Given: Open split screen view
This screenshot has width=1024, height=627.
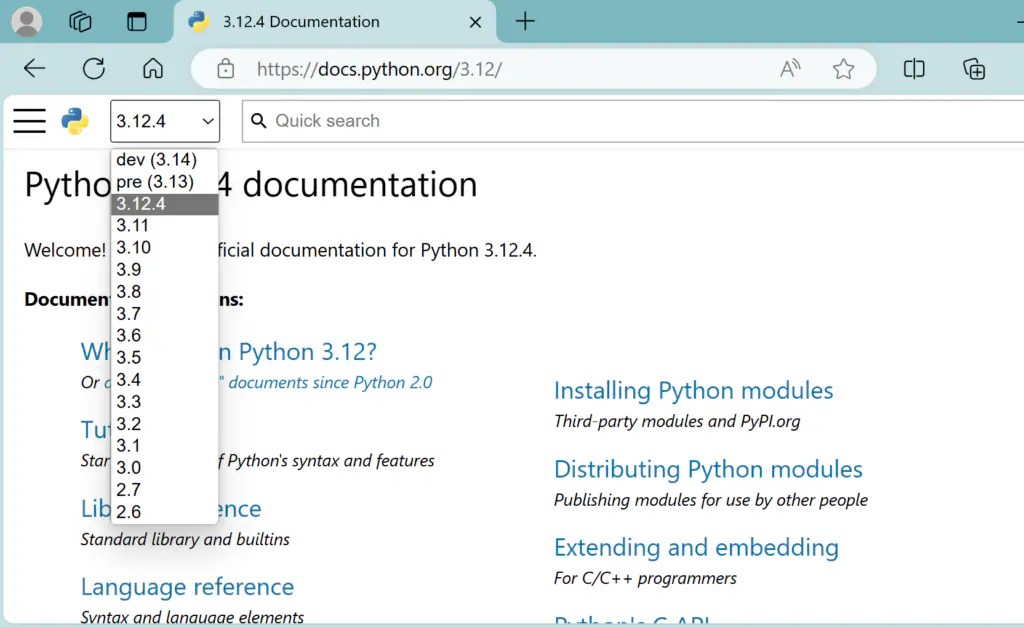Looking at the screenshot, I should point(914,69).
